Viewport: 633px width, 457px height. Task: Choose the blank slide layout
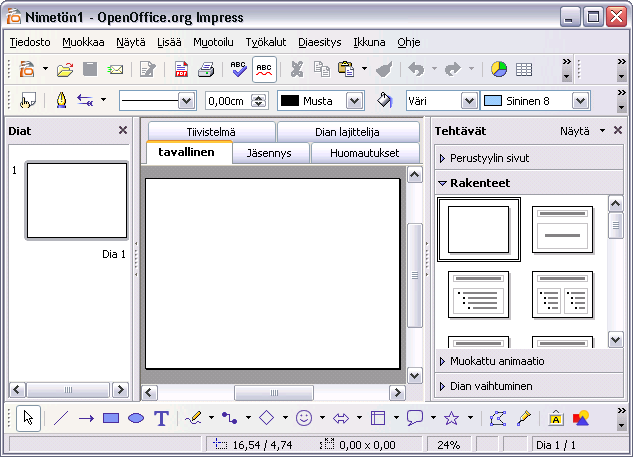coord(479,229)
